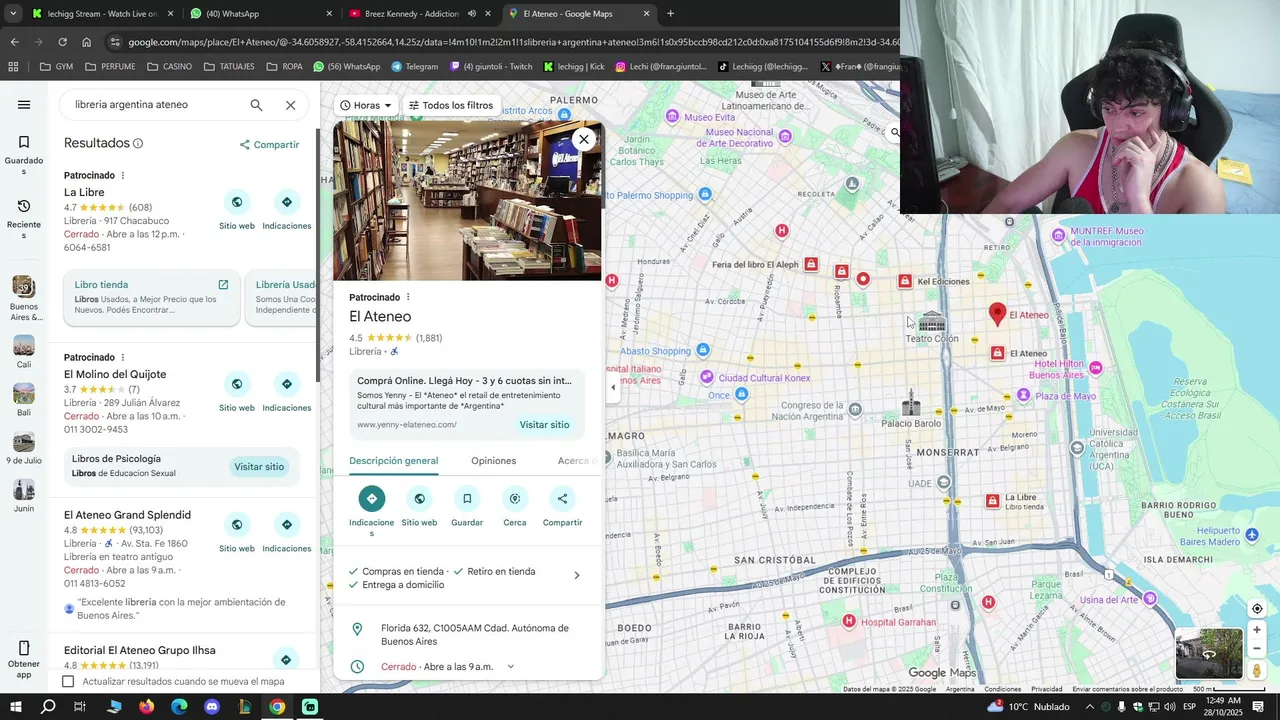The height and width of the screenshot is (720, 1280).
Task: Get Indicaciones for El Ateneo Grand Splendid
Action: [287, 525]
